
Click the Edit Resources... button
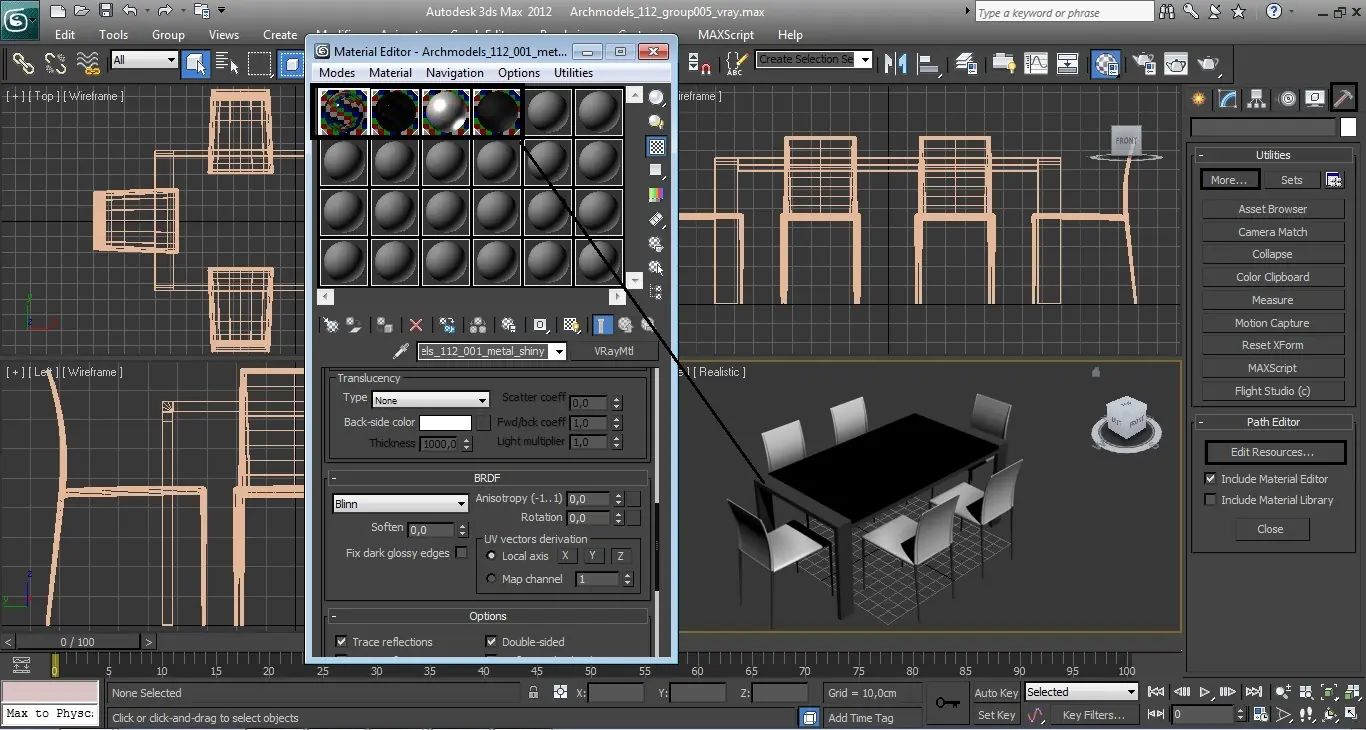pyautogui.click(x=1273, y=452)
